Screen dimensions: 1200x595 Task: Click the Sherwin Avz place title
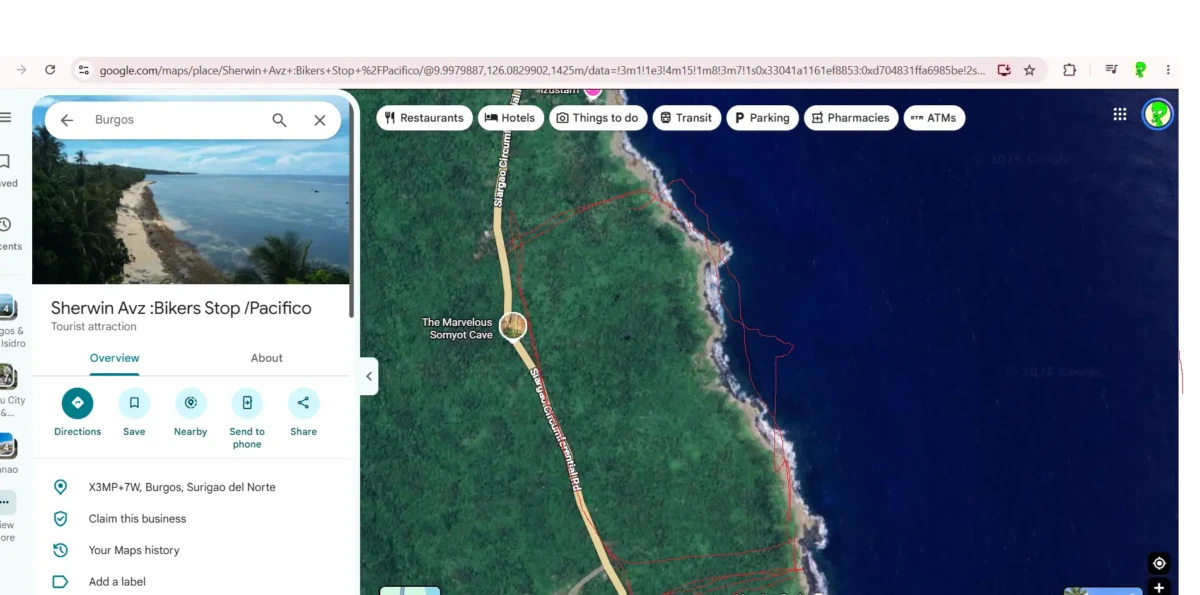[x=181, y=308]
